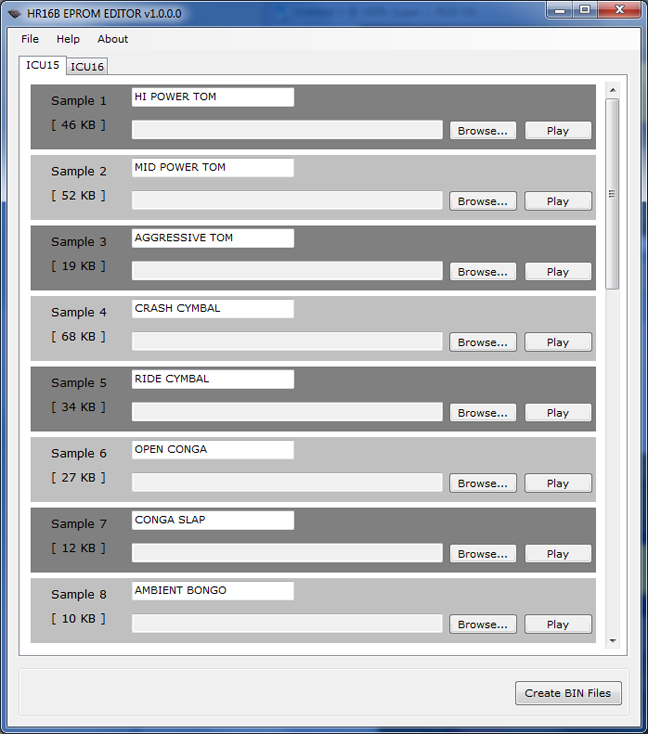Click Sample 1 file path field
Screen dimensions: 648x734
click(287, 130)
